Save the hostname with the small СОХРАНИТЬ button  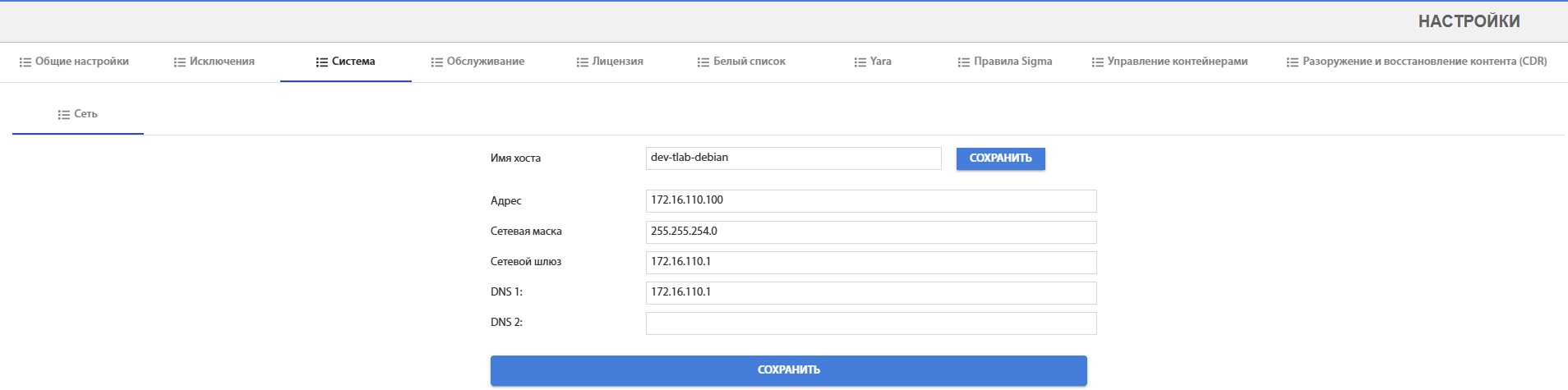pyautogui.click(x=1000, y=158)
